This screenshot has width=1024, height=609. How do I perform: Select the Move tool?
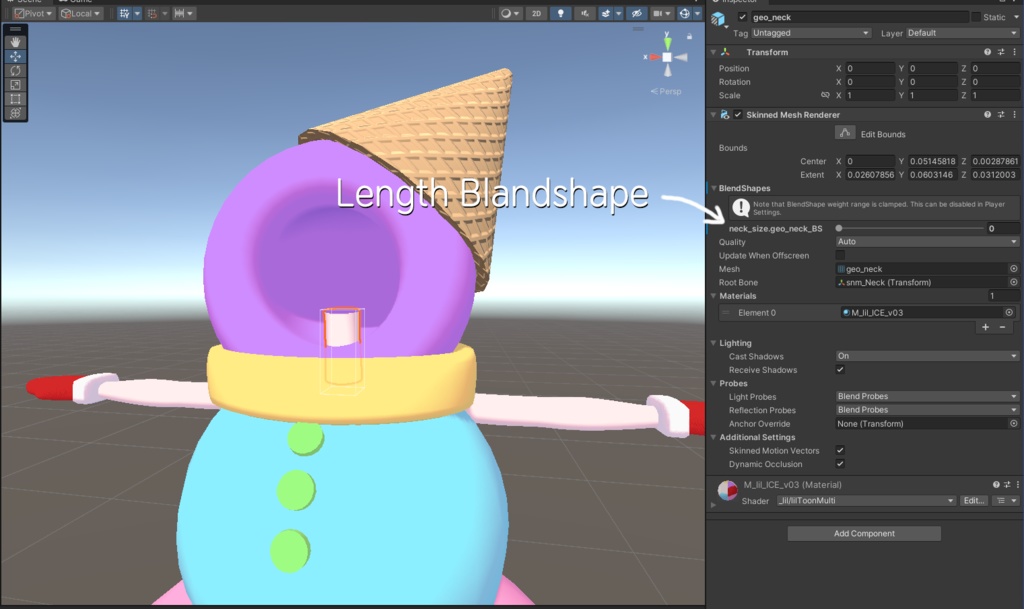(15, 56)
